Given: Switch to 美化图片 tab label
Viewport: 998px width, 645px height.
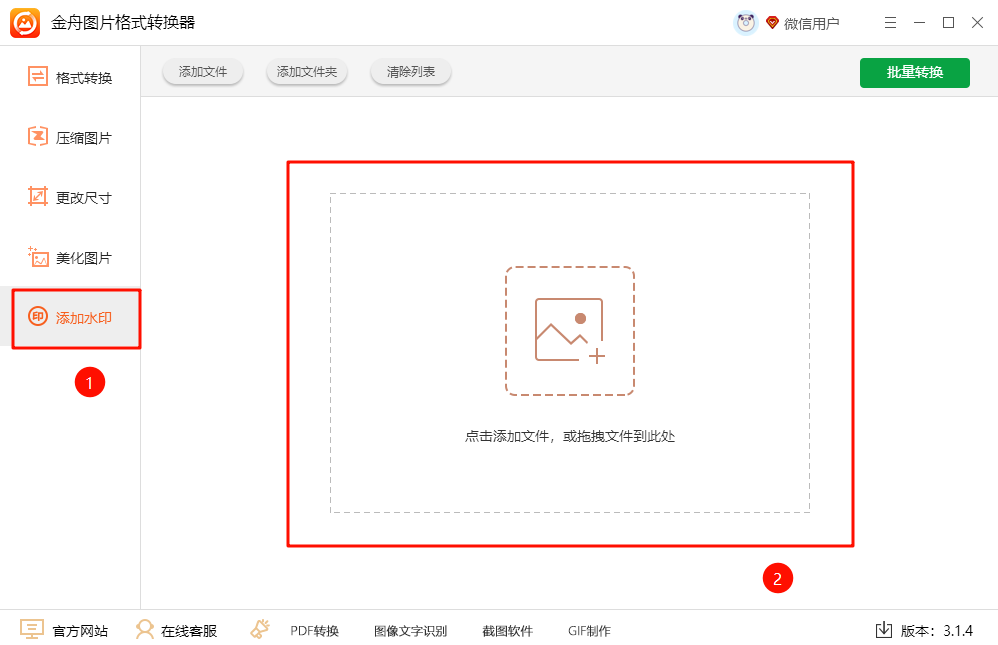Looking at the screenshot, I should pos(84,258).
